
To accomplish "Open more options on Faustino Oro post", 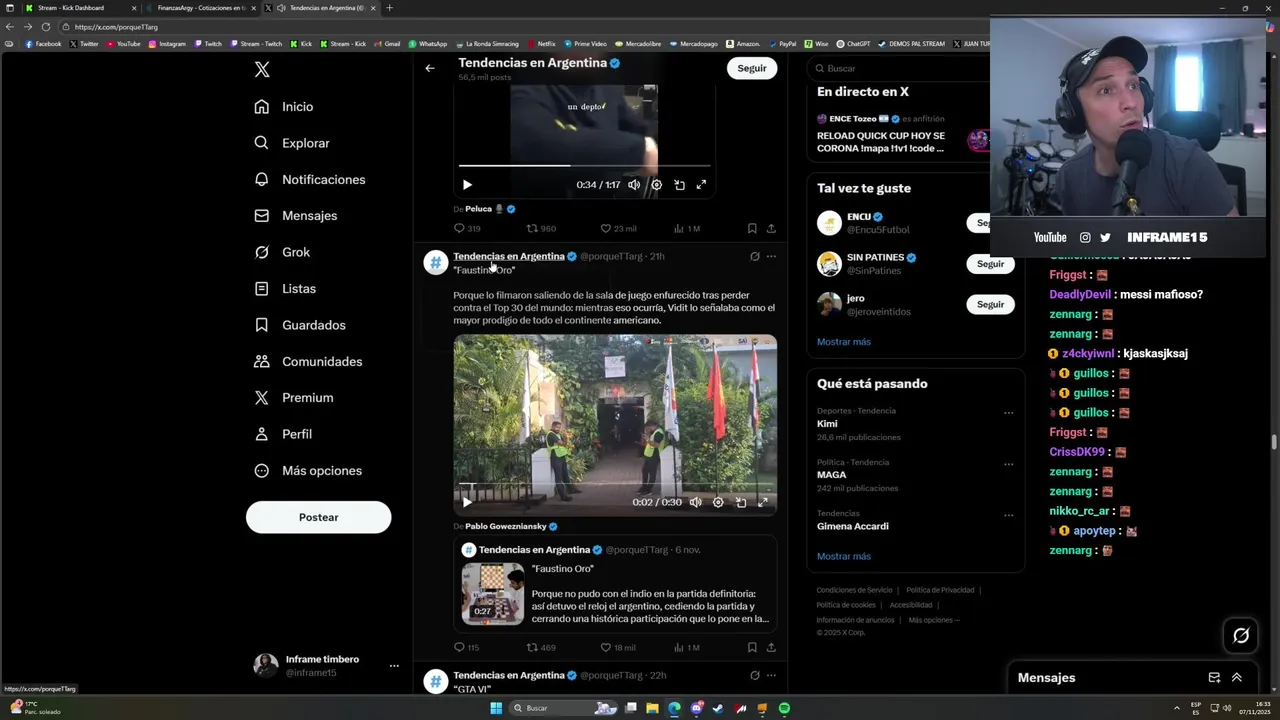I will coord(771,257).
